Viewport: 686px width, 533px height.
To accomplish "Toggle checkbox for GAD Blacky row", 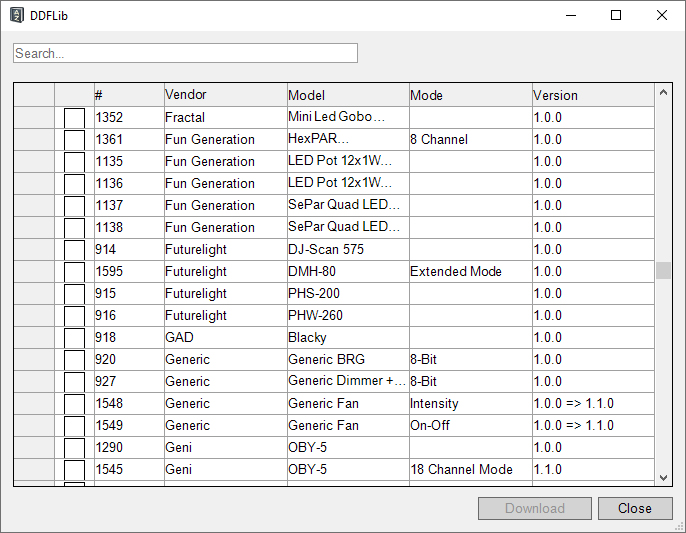I will coord(74,338).
